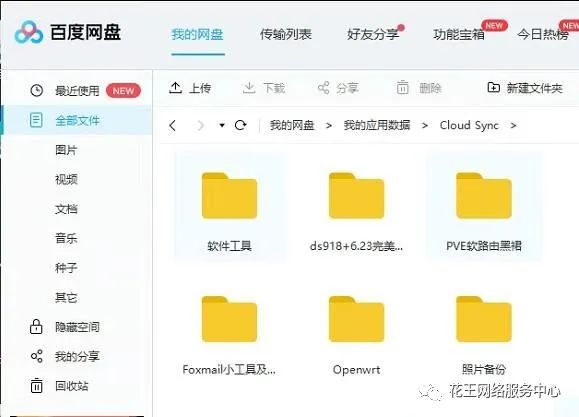Switch to the 传输列表 tab
This screenshot has width=579, height=417.
tap(285, 34)
